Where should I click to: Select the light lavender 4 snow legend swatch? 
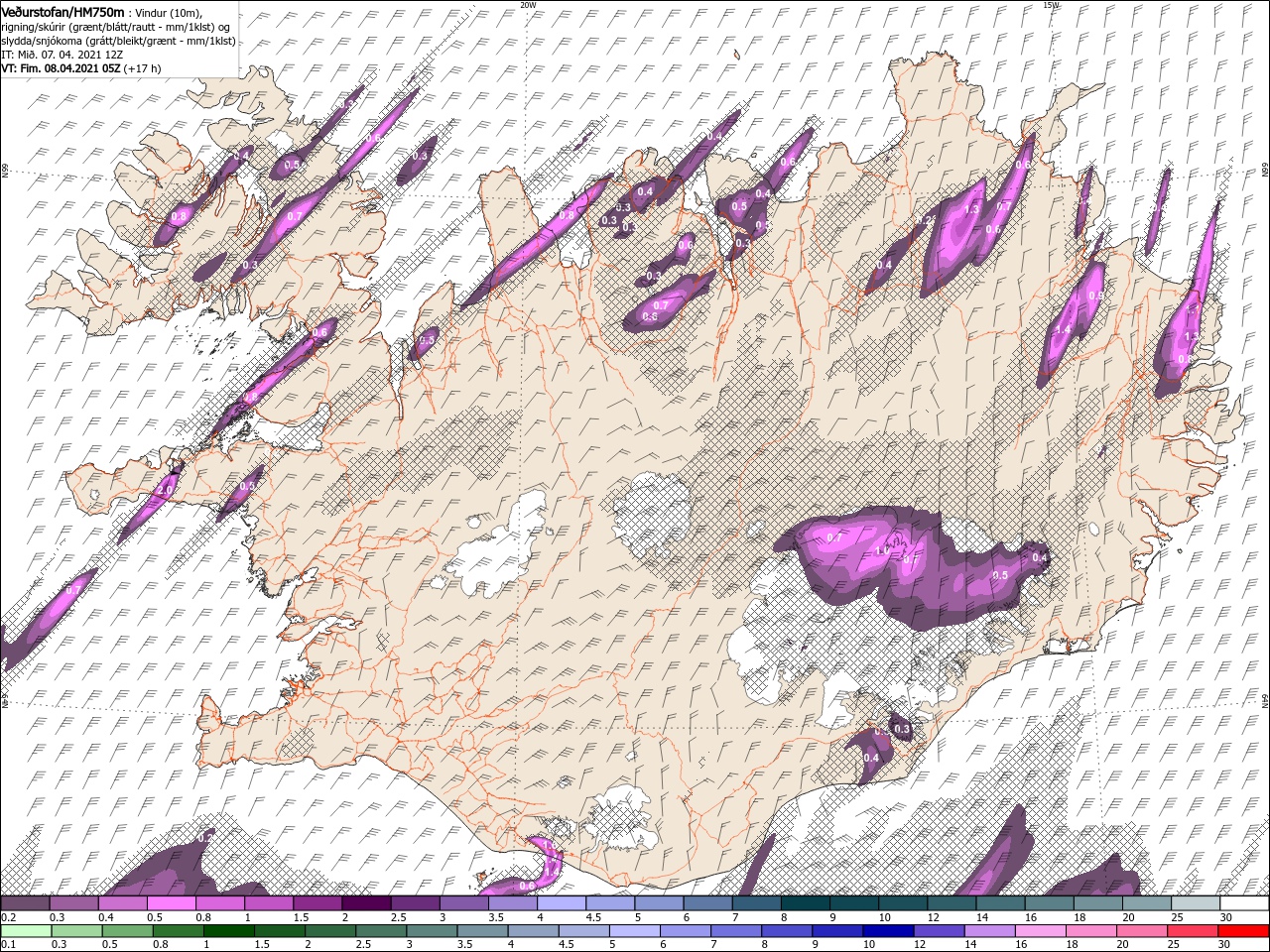click(x=562, y=902)
